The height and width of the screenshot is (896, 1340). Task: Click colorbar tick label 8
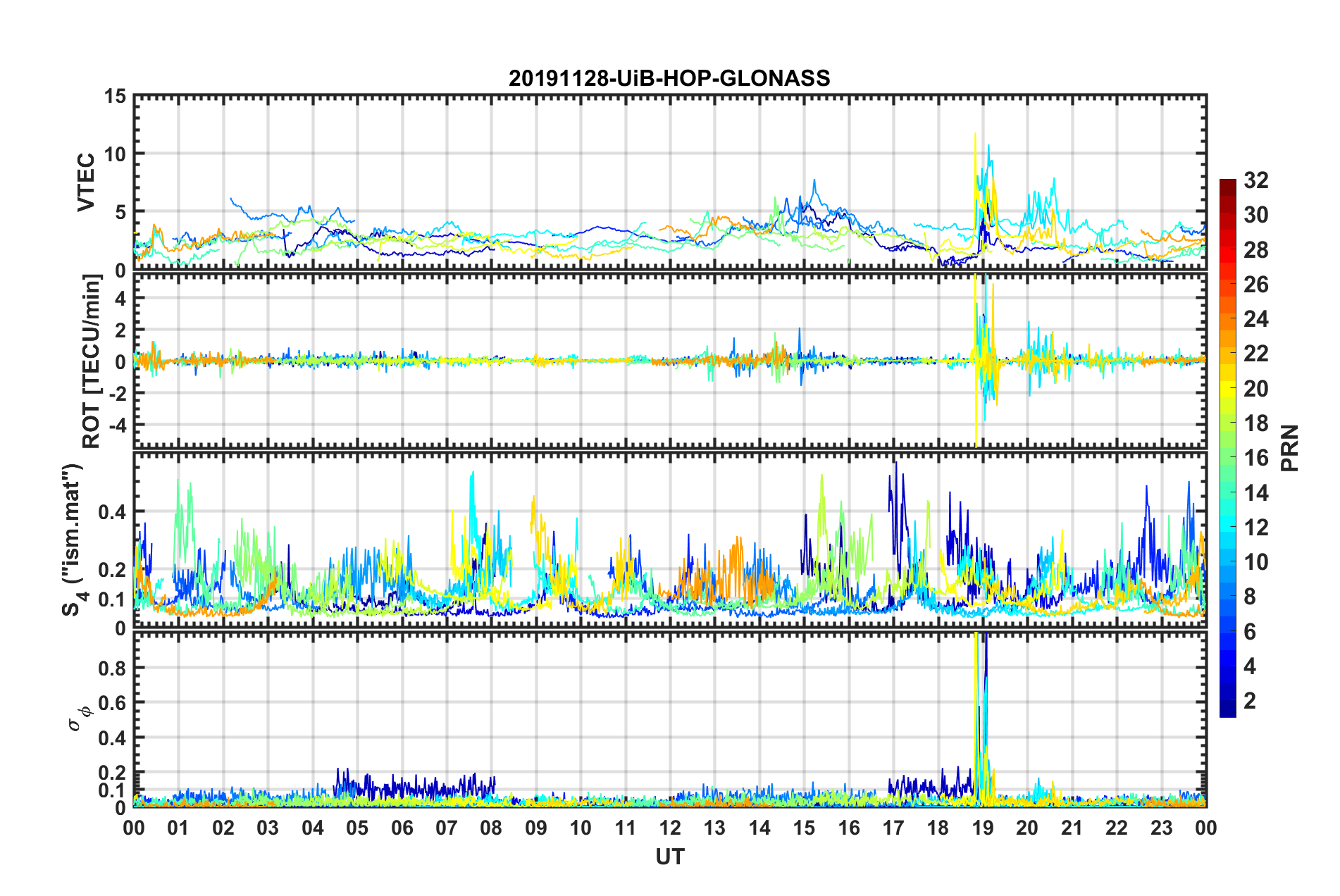click(1250, 597)
